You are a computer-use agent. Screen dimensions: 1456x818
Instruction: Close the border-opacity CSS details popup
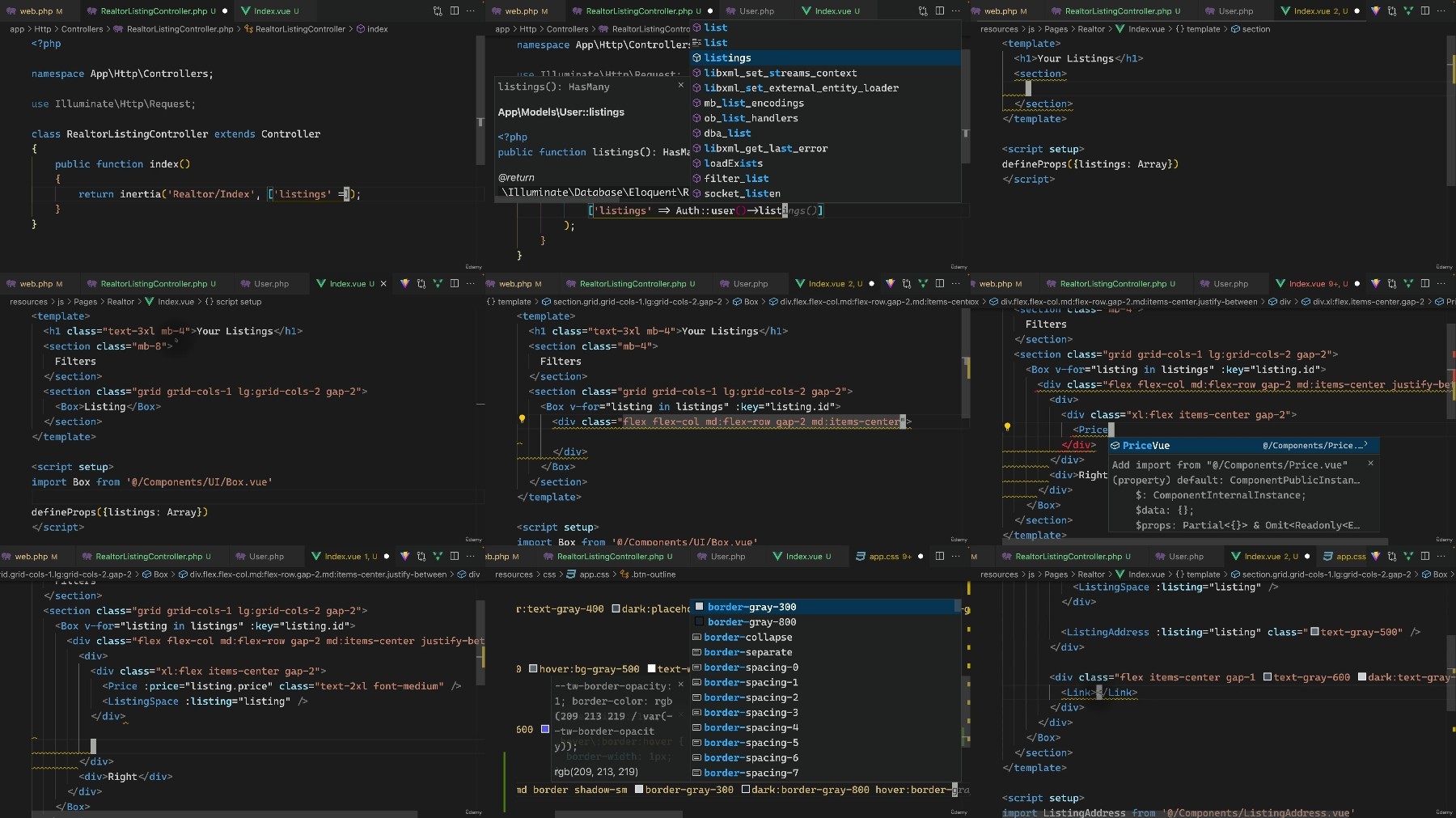pos(680,684)
